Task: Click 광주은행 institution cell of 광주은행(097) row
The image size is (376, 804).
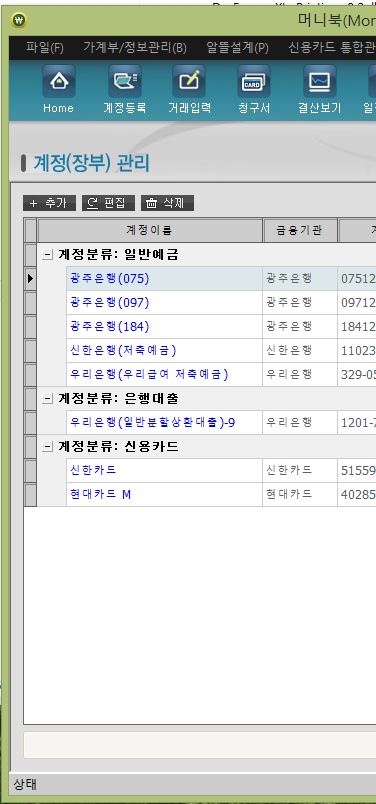Action: [x=300, y=303]
